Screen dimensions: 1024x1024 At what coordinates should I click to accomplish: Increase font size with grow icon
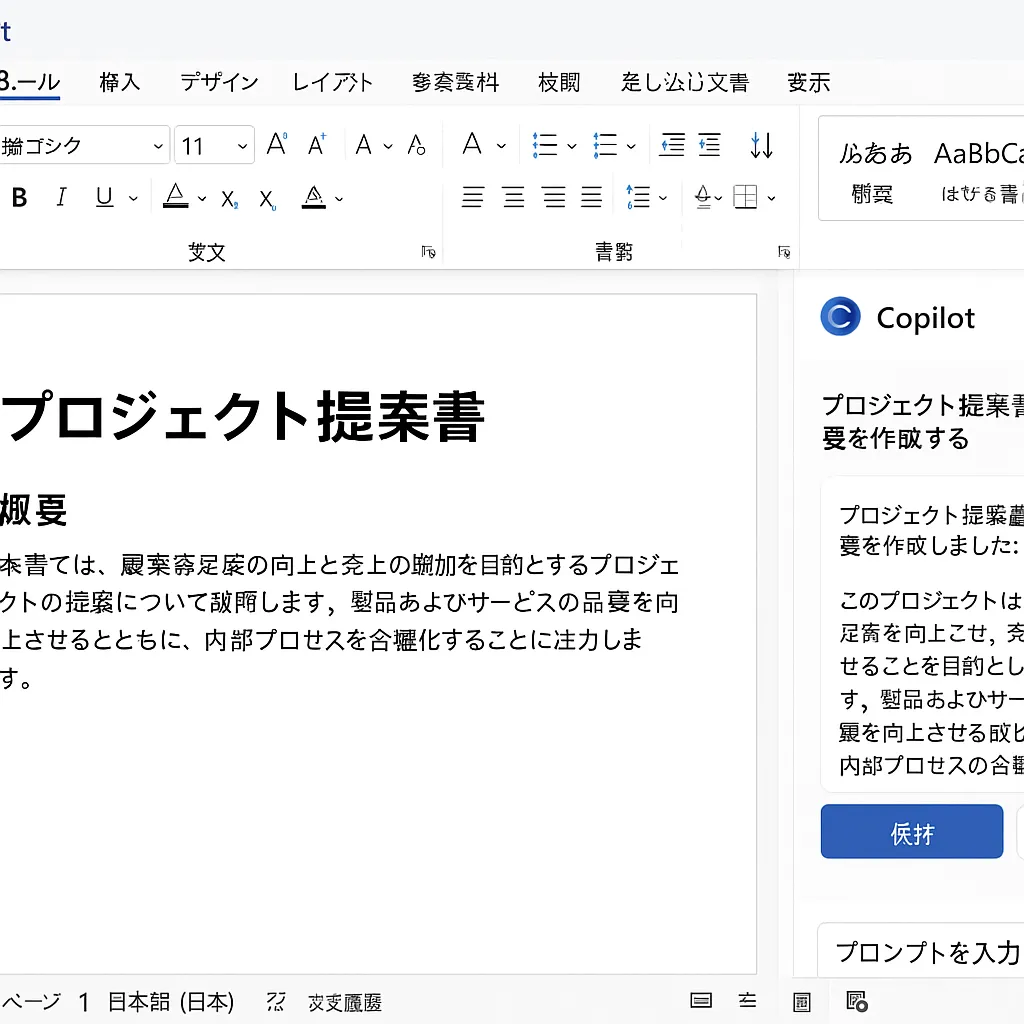pos(277,146)
